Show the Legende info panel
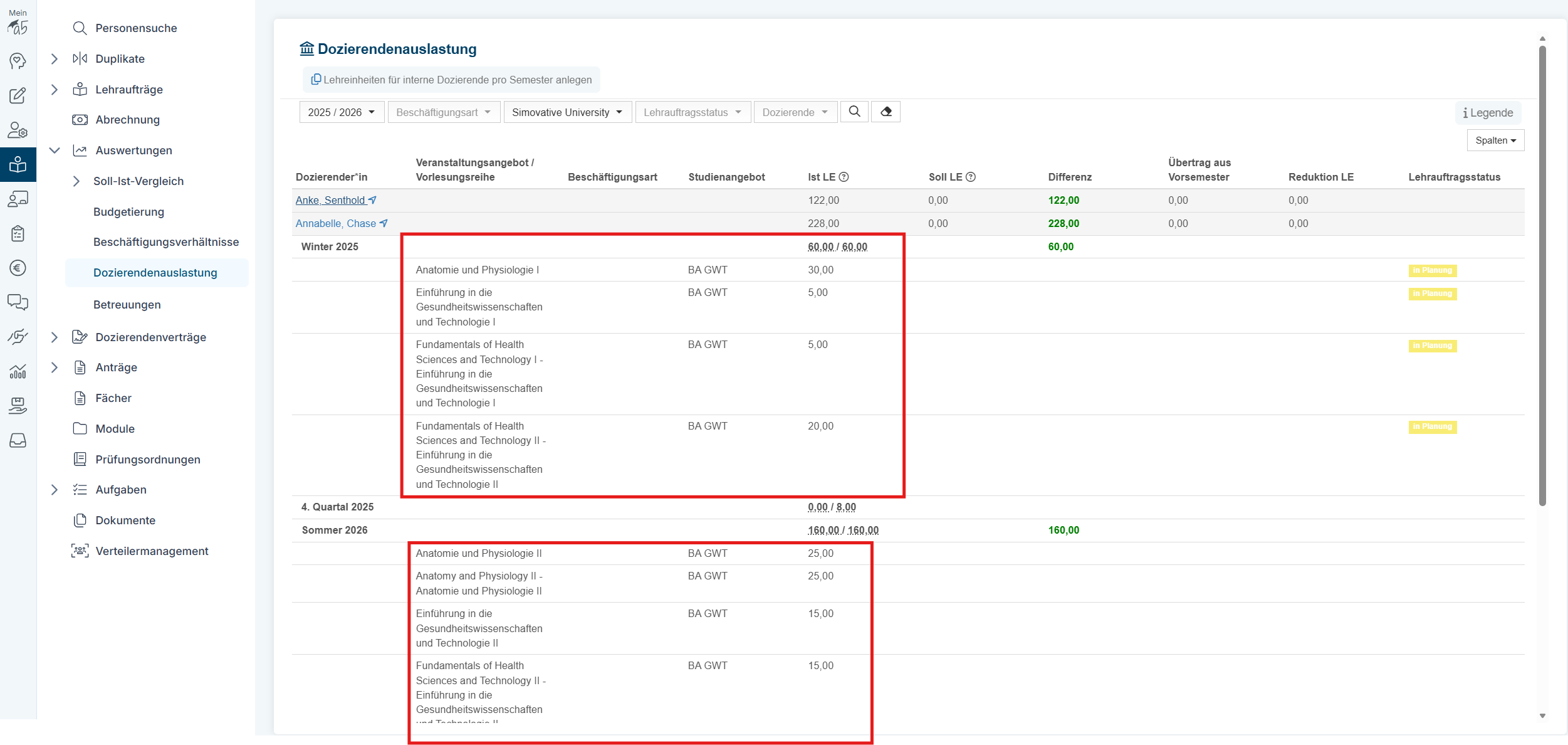The width and height of the screenshot is (1568, 745). 1487,113
